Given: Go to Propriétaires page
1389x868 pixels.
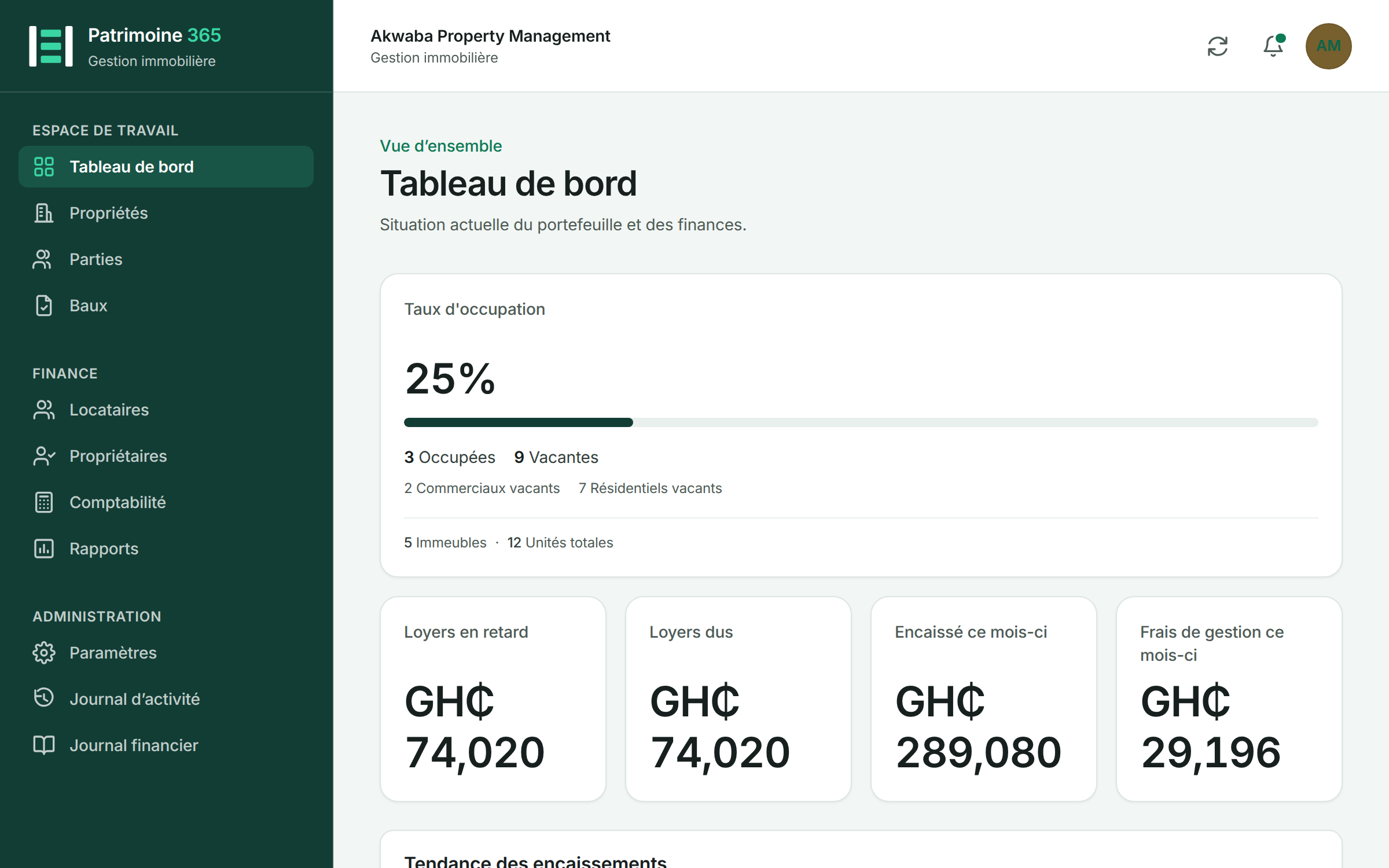Looking at the screenshot, I should click(166, 456).
